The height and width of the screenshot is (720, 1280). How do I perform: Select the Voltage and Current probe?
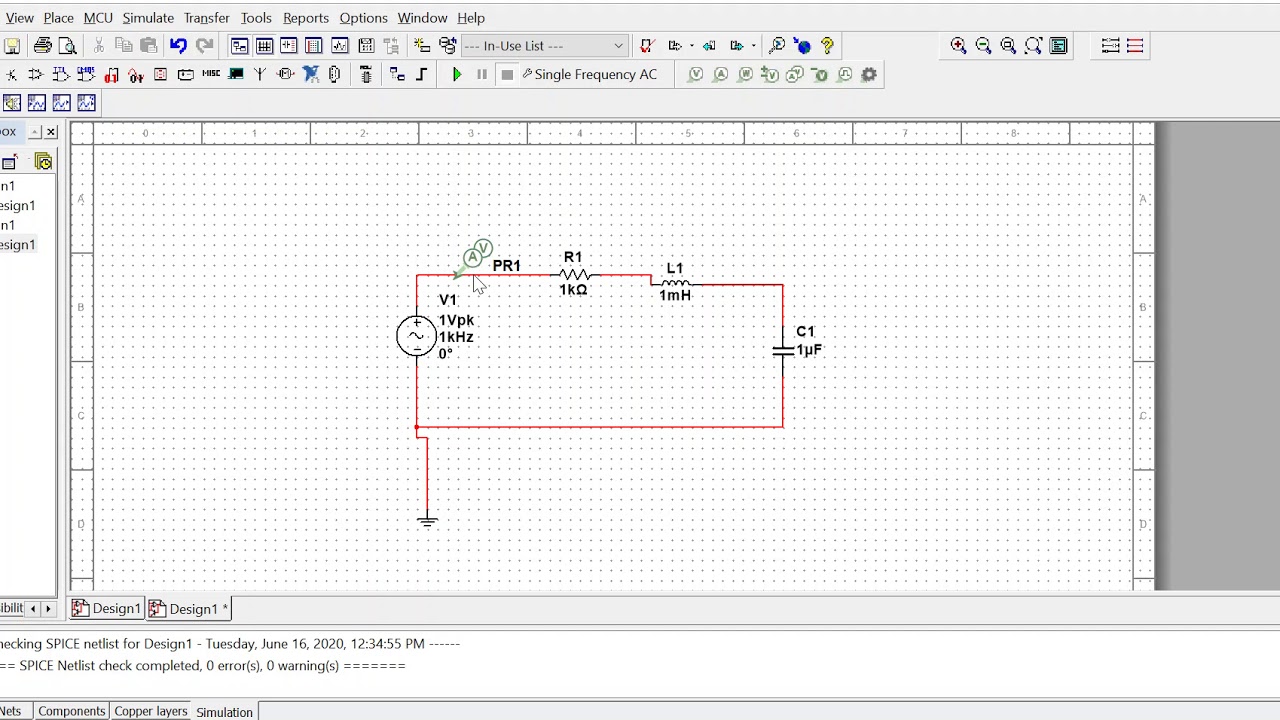795,74
